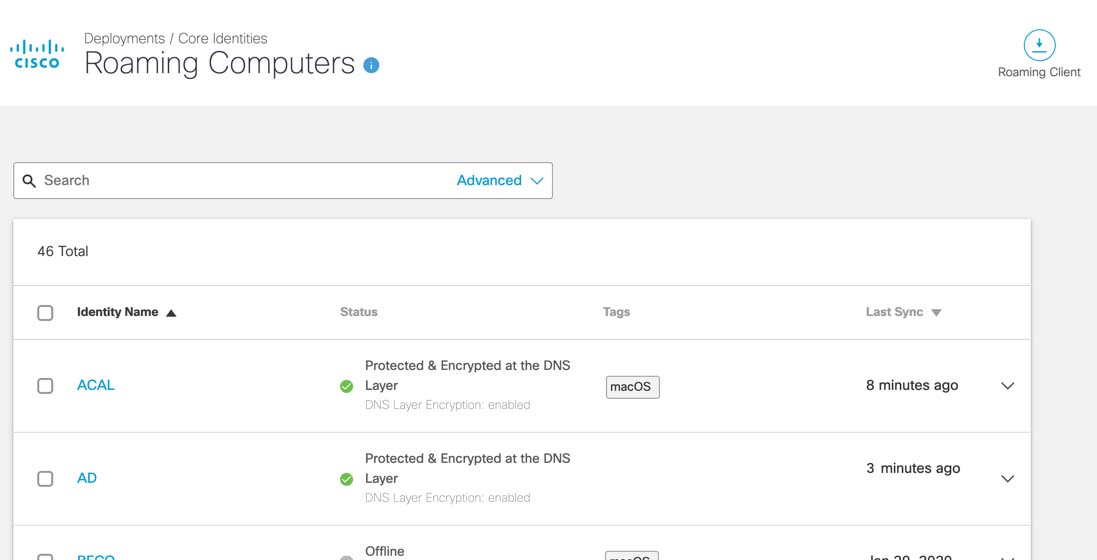This screenshot has height=560, width=1097.
Task: Click the 46 Total count
Action: click(x=63, y=251)
